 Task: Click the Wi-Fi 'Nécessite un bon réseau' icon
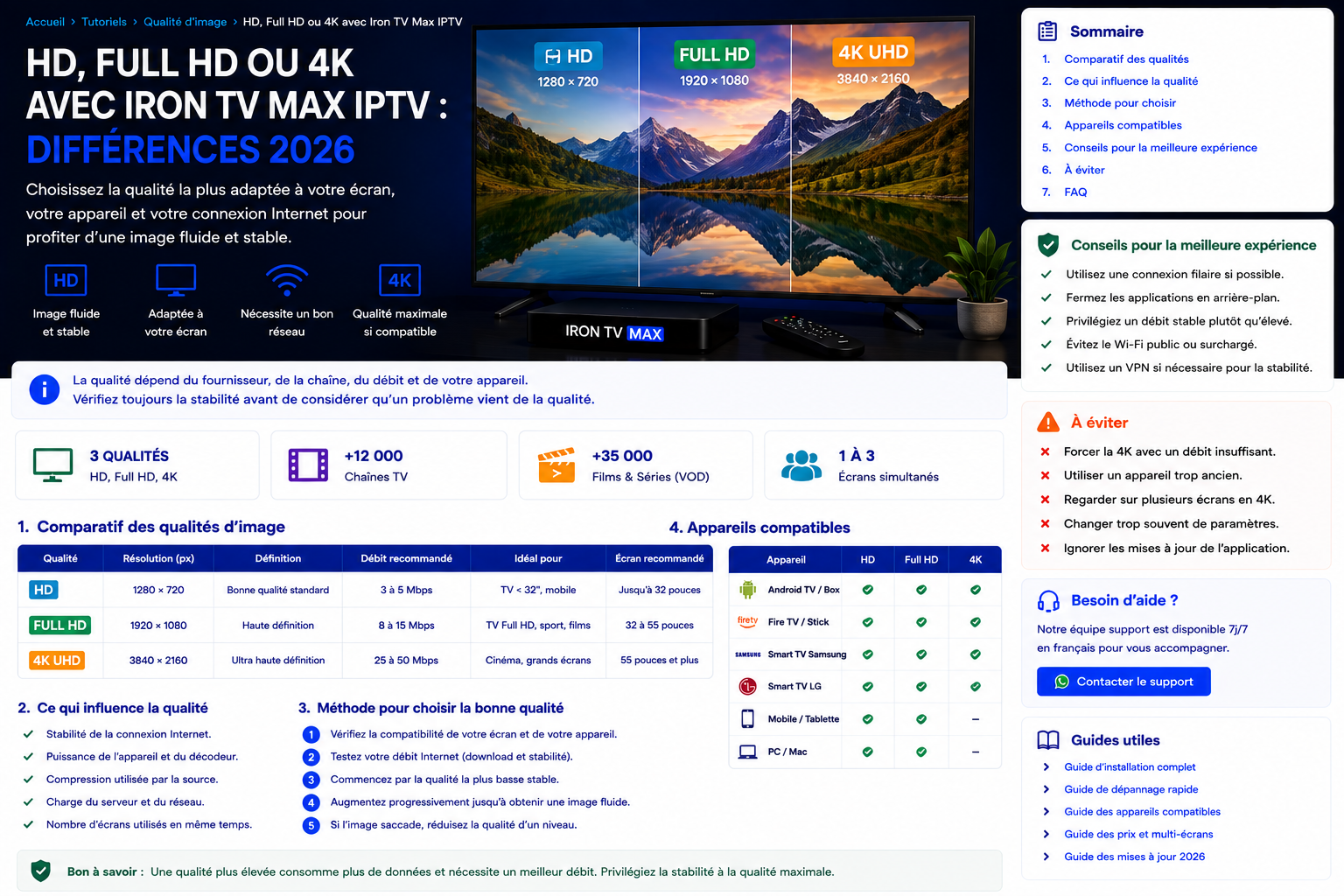287,280
